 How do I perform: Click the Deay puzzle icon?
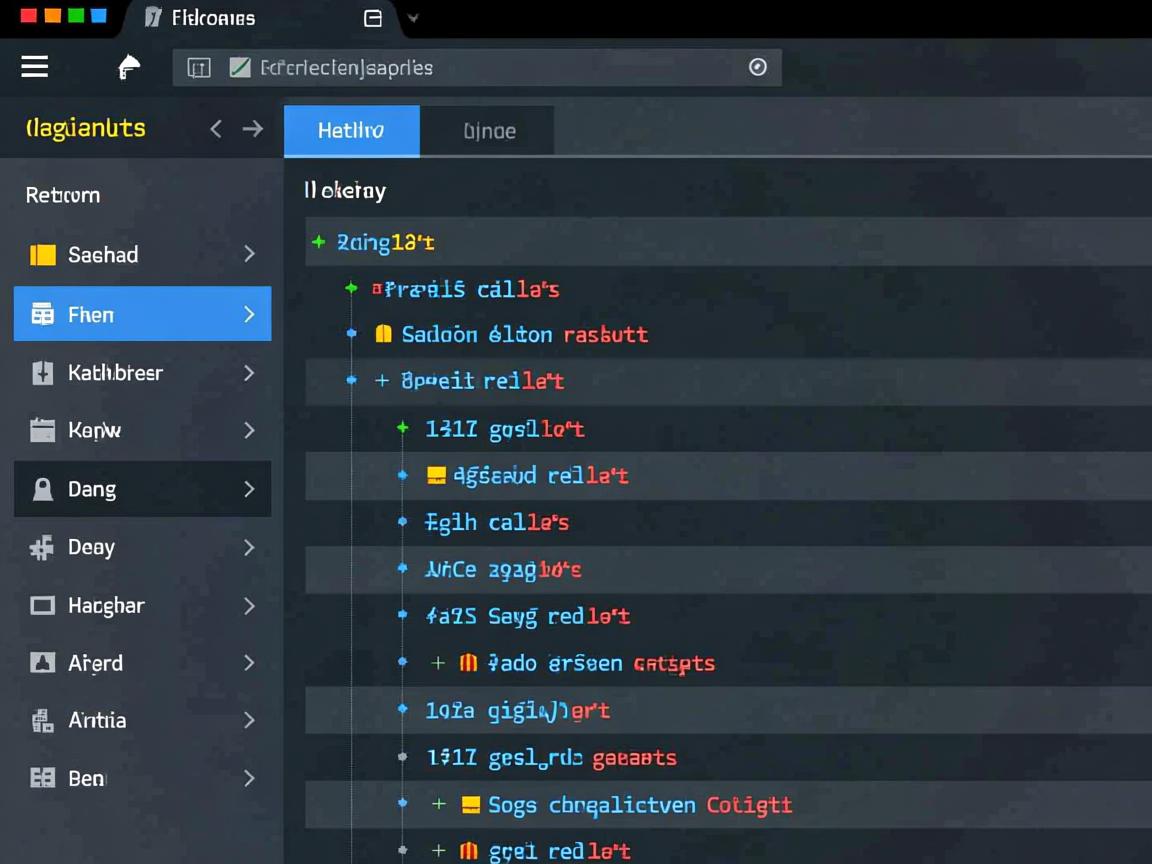42,548
